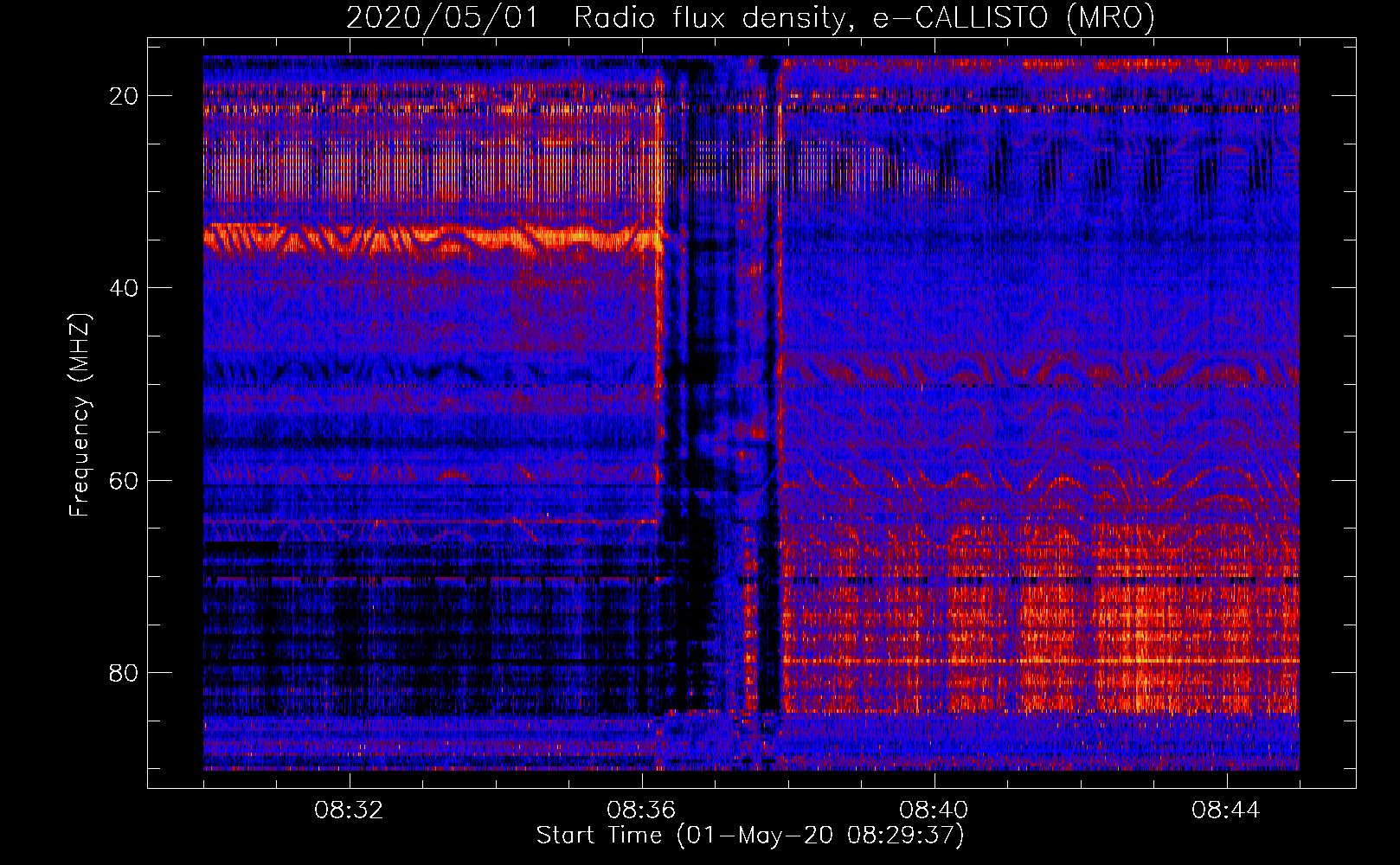Click the '60' frequency tick label
The image size is (1400, 865).
[x=125, y=480]
